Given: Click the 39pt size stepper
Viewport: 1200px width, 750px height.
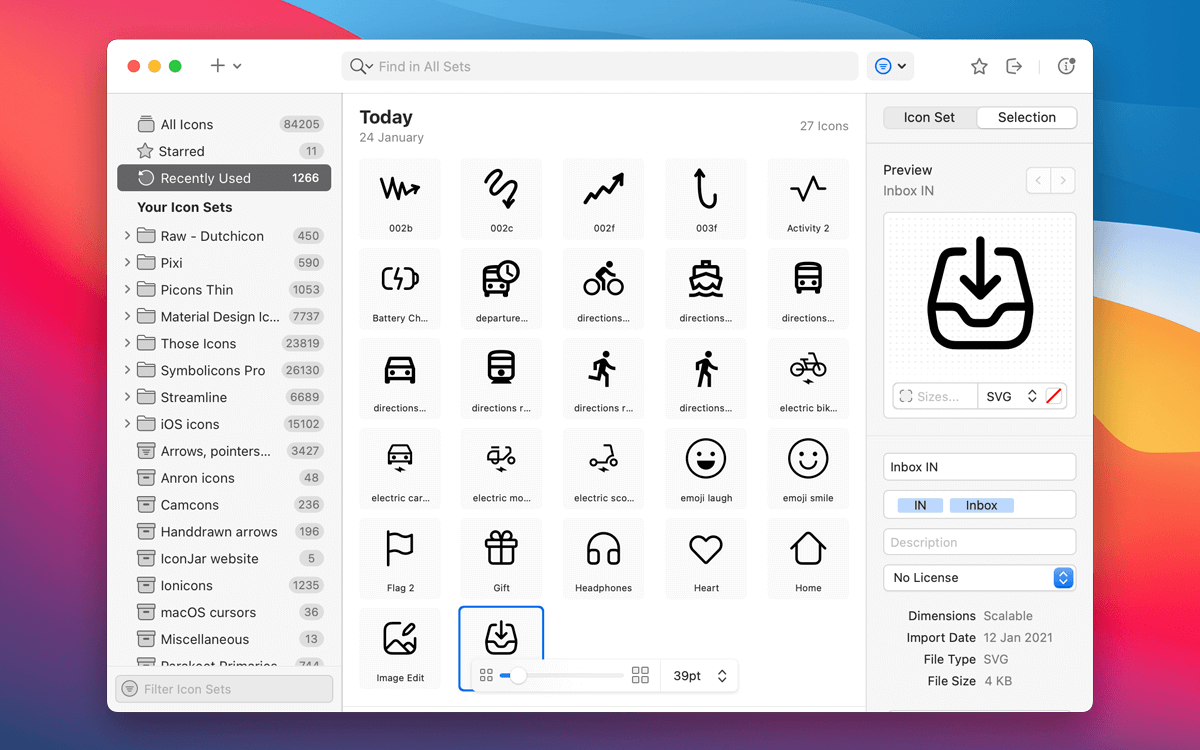Looking at the screenshot, I should click(722, 676).
